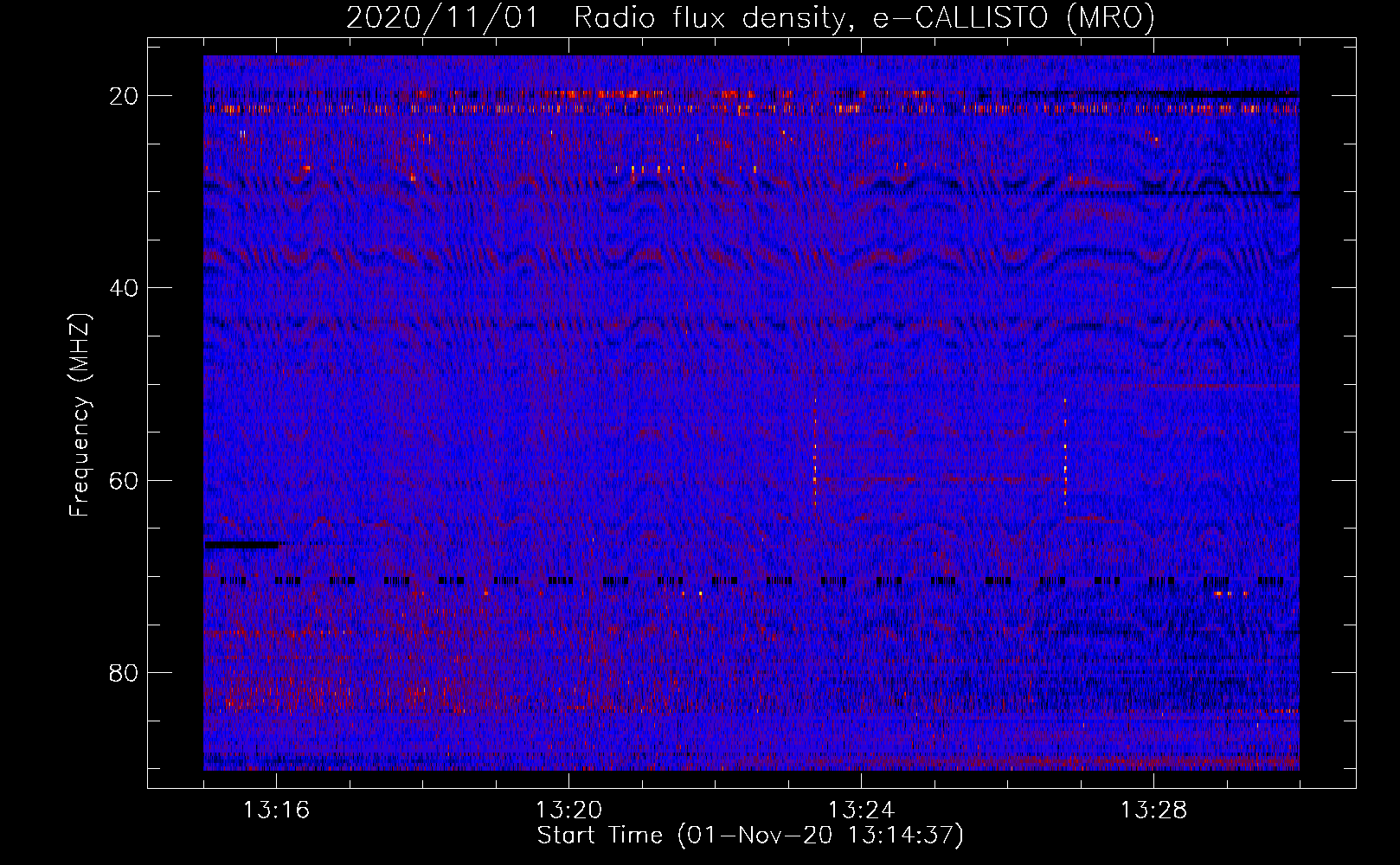Click the 13:16 time tick label

(x=276, y=811)
